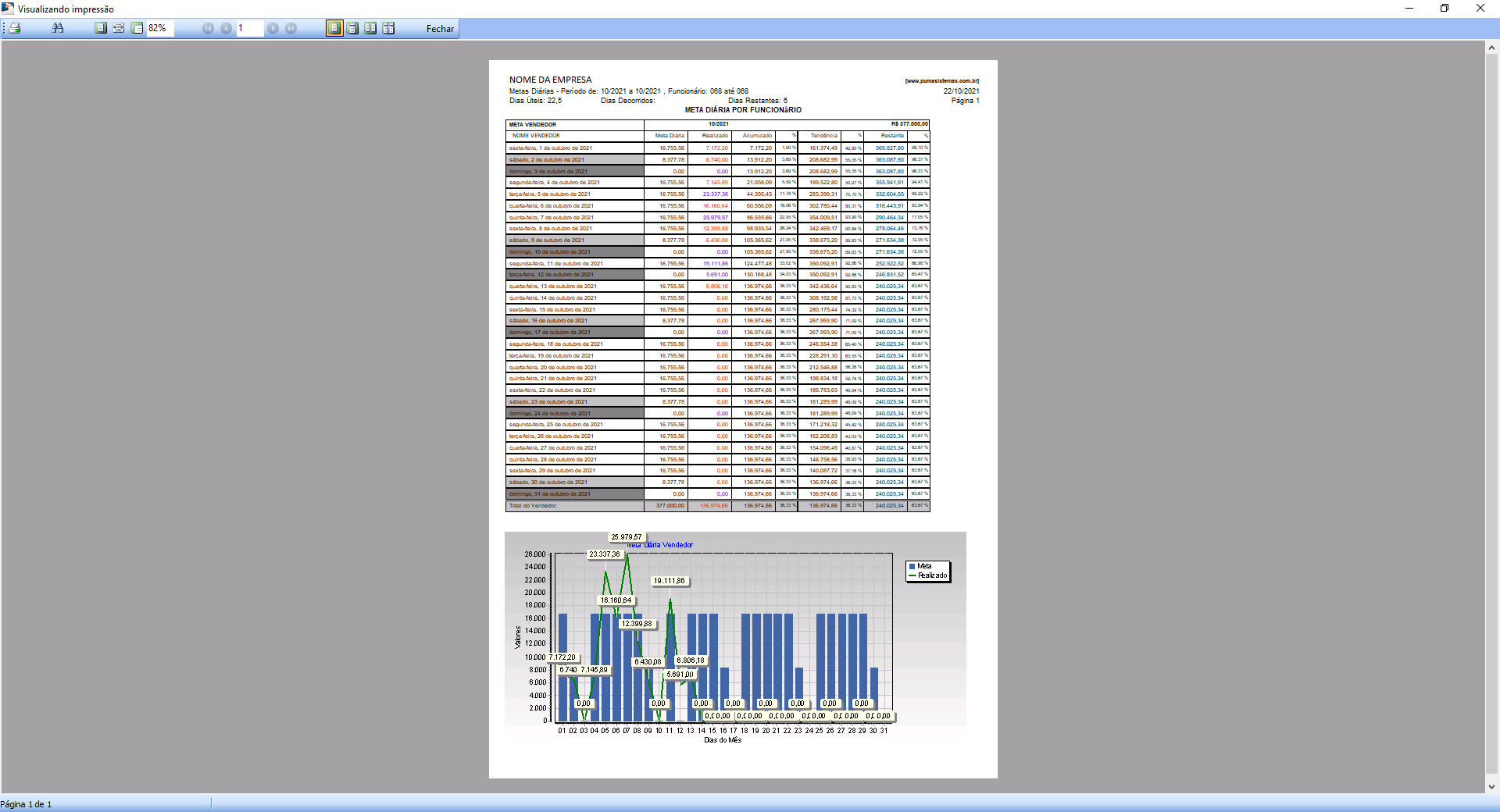The image size is (1500, 812).
Task: Minimize the preview window
Action: (x=1409, y=9)
